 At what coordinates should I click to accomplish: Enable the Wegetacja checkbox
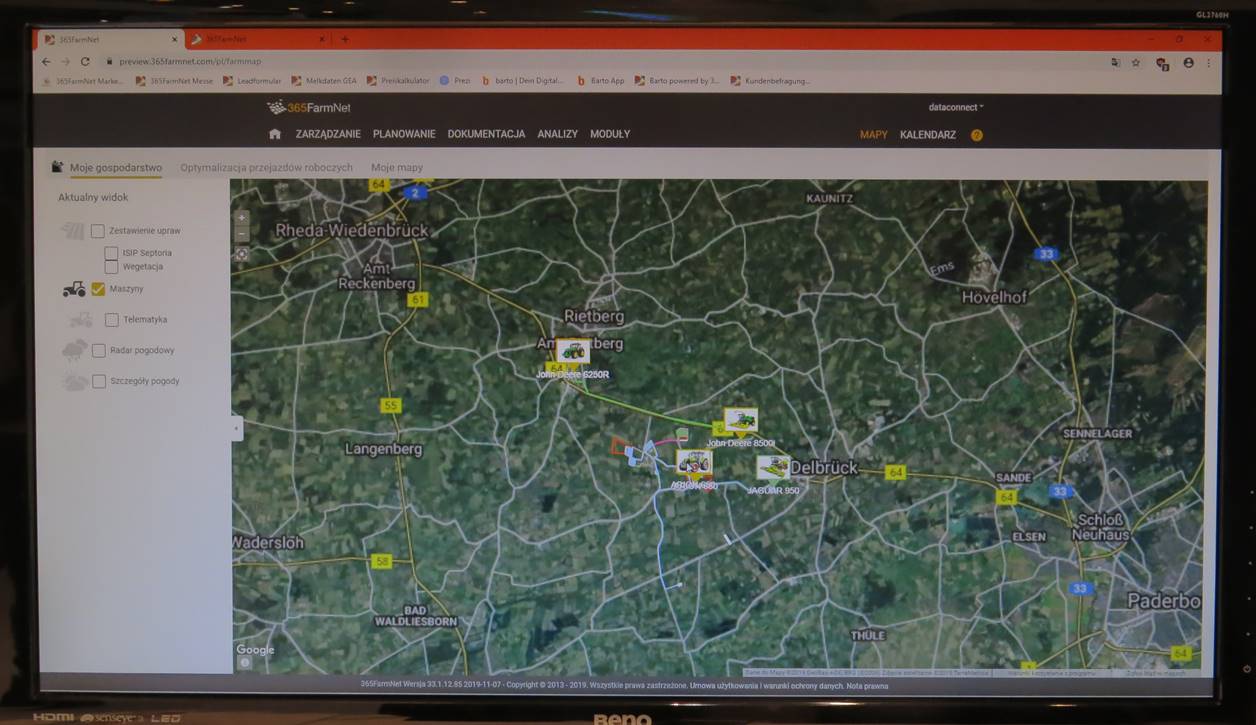pos(111,267)
